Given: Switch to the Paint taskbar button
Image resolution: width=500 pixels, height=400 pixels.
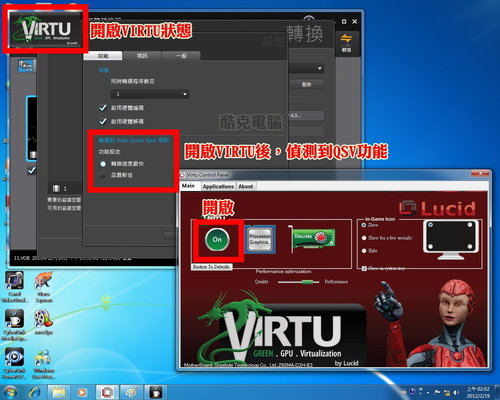Looking at the screenshot, I should 131,392.
